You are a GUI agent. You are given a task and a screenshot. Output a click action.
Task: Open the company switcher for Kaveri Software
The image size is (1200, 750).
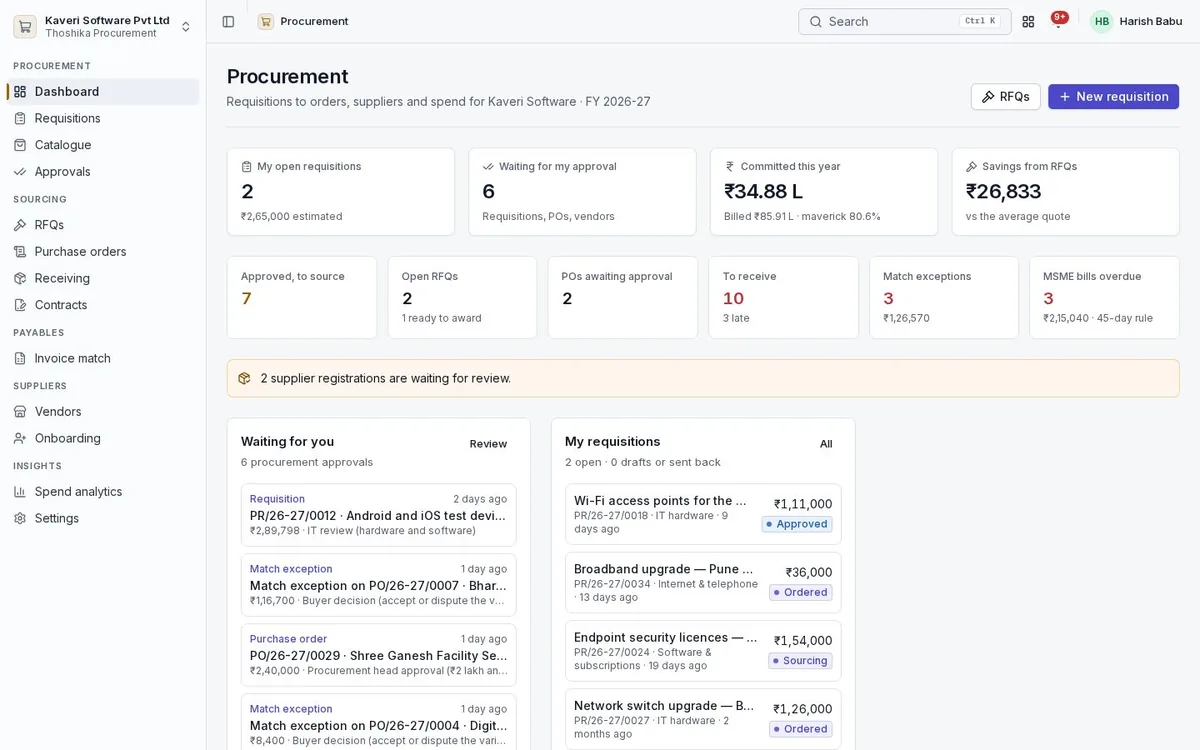(103, 26)
